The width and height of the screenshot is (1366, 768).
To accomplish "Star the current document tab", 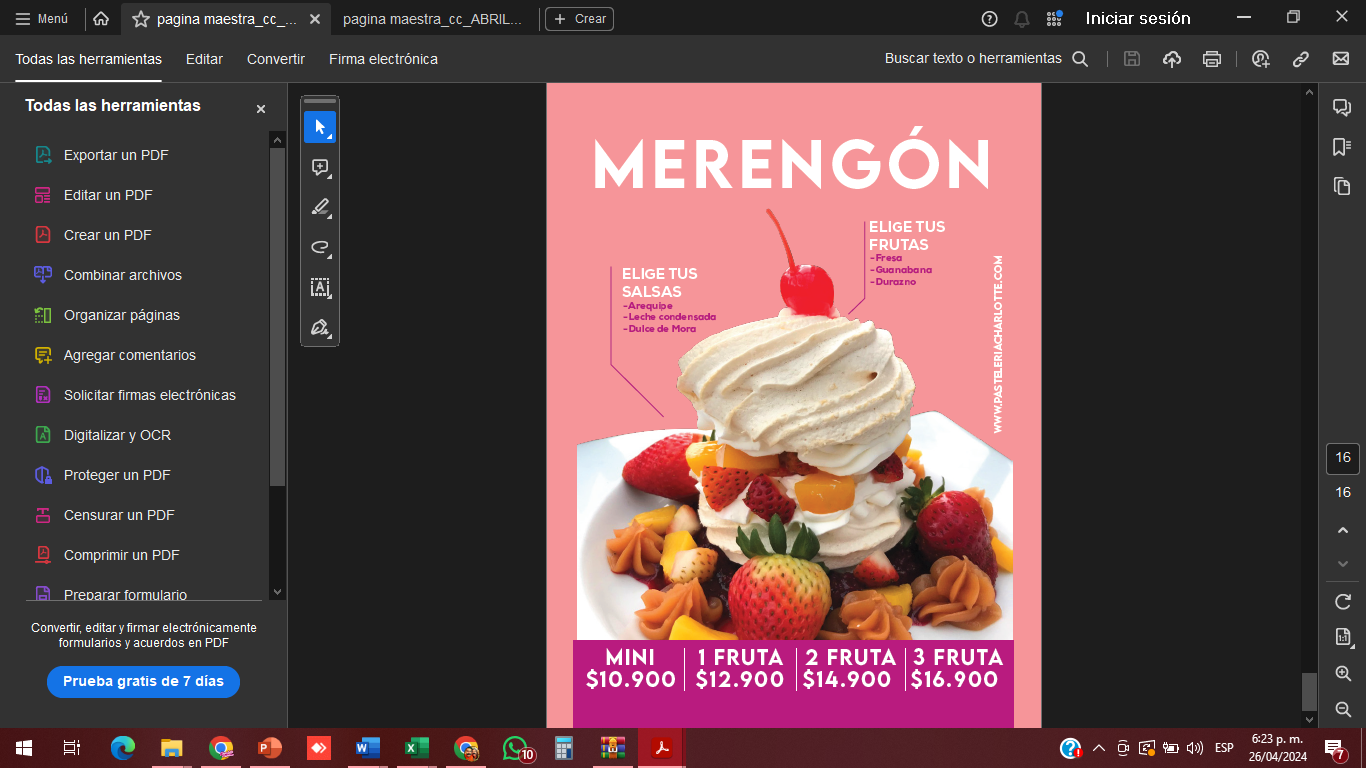I will point(141,19).
